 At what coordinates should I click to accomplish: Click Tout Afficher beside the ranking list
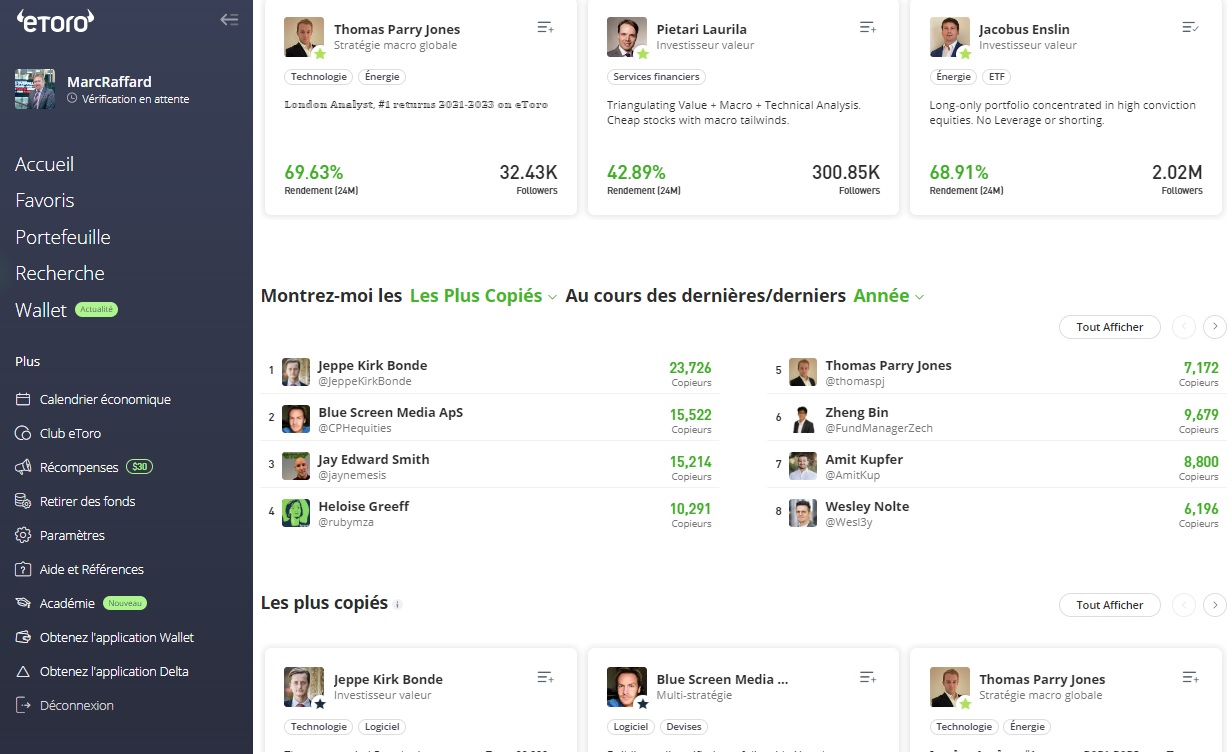point(1109,327)
